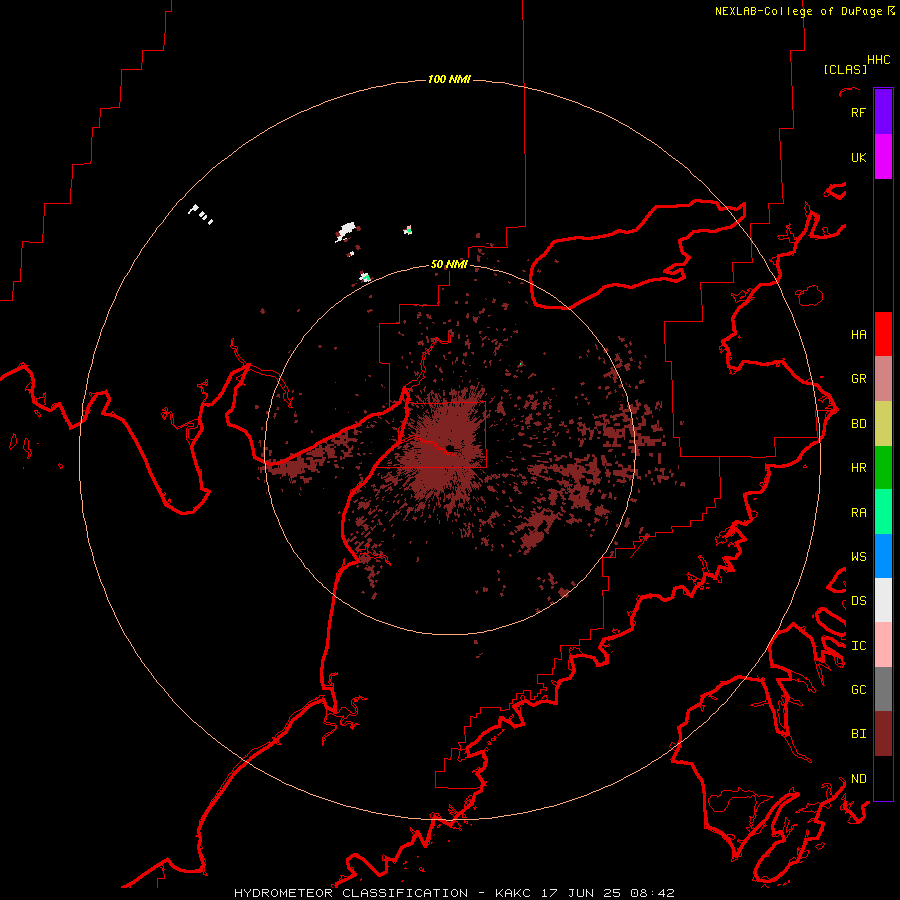Click the RF purple legend swatch
This screenshot has height=900, width=900.
click(883, 112)
